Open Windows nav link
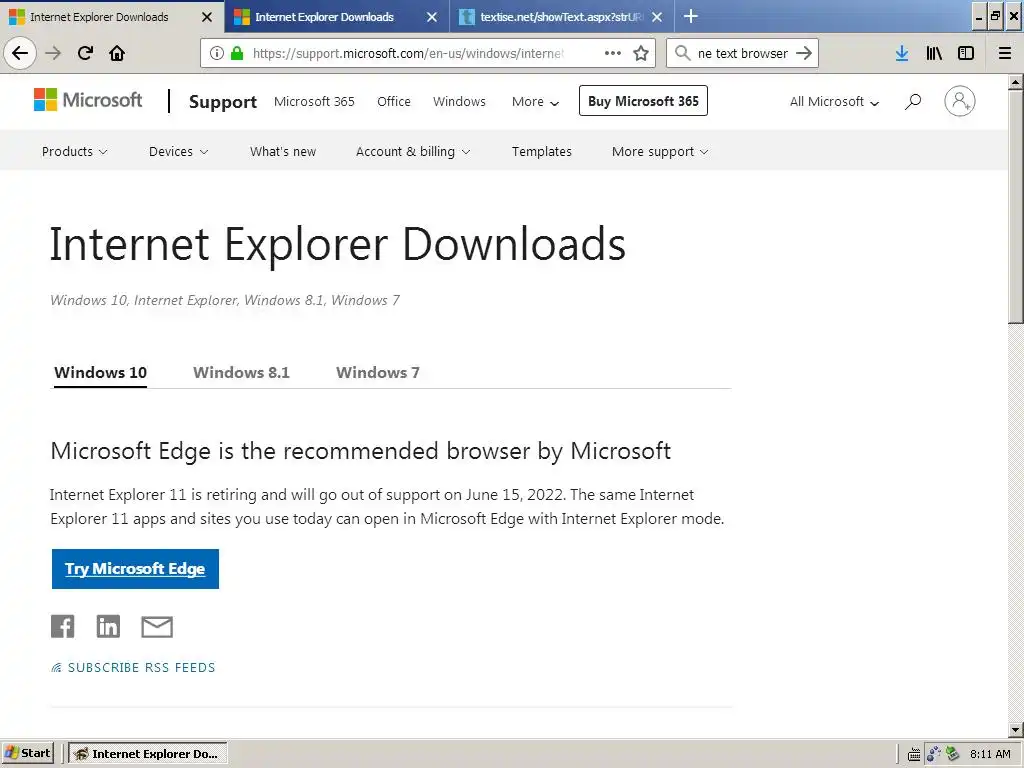The height and width of the screenshot is (768, 1024). (x=459, y=101)
